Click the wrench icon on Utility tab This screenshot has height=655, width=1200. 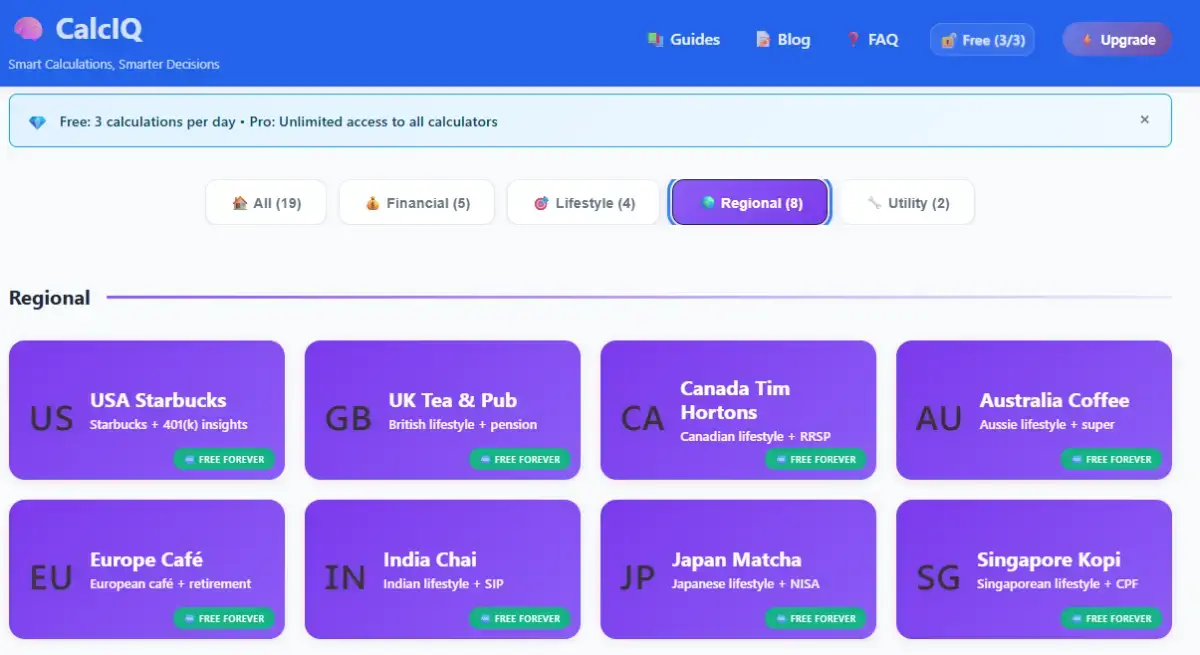875,203
